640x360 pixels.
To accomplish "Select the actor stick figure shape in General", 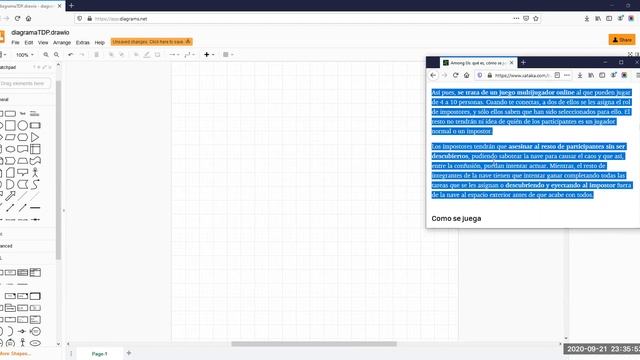I will pyautogui.click(x=35, y=173).
